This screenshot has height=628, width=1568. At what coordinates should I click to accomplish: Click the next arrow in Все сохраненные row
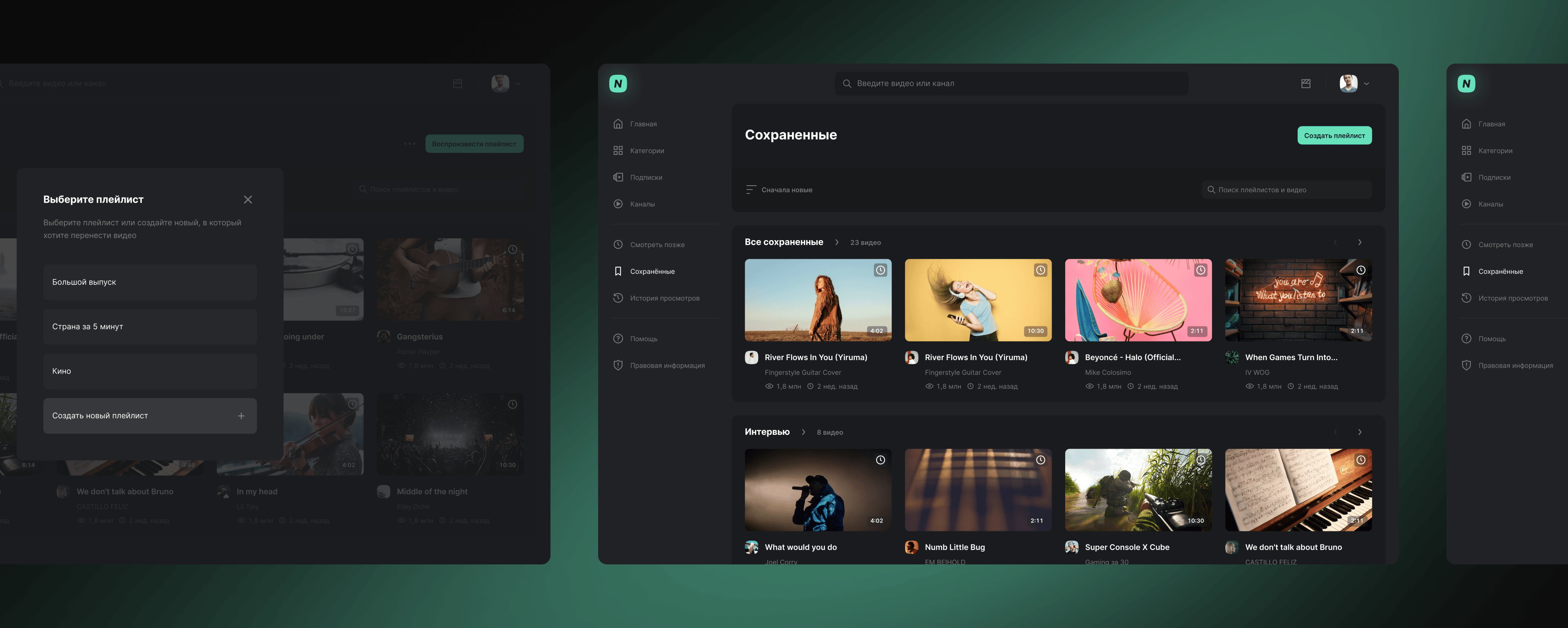click(x=1359, y=242)
